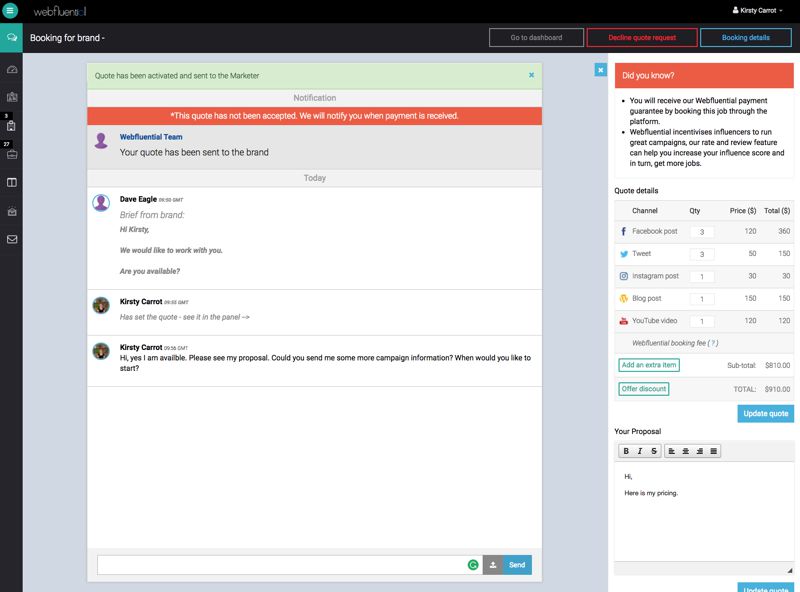Click the YouTube video quantity field
The height and width of the screenshot is (592, 800).
click(702, 322)
